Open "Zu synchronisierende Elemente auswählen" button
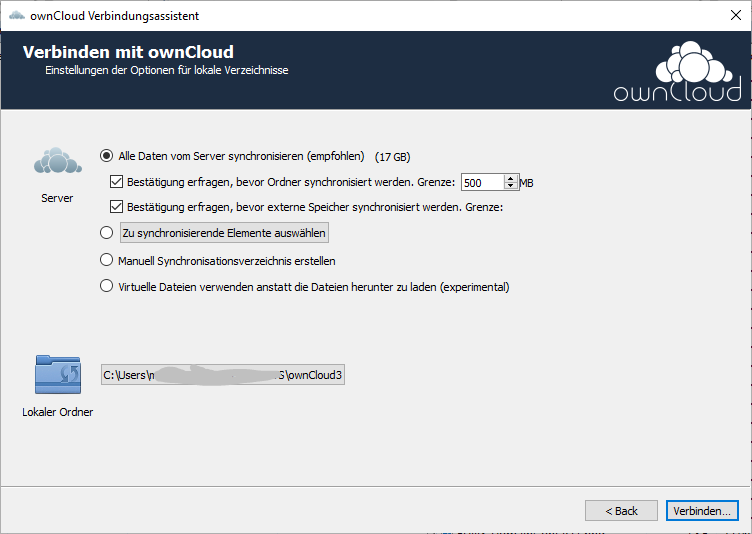The width and height of the screenshot is (752, 534). point(223,233)
